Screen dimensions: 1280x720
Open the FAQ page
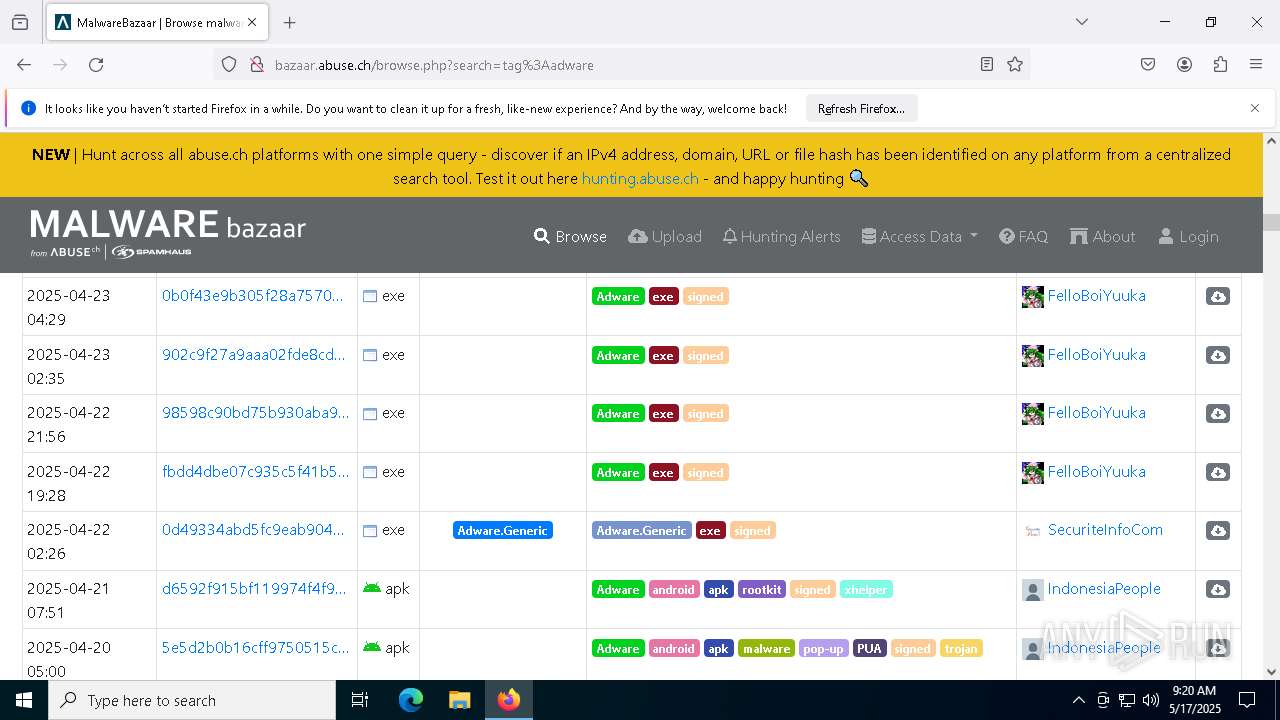pos(1023,236)
